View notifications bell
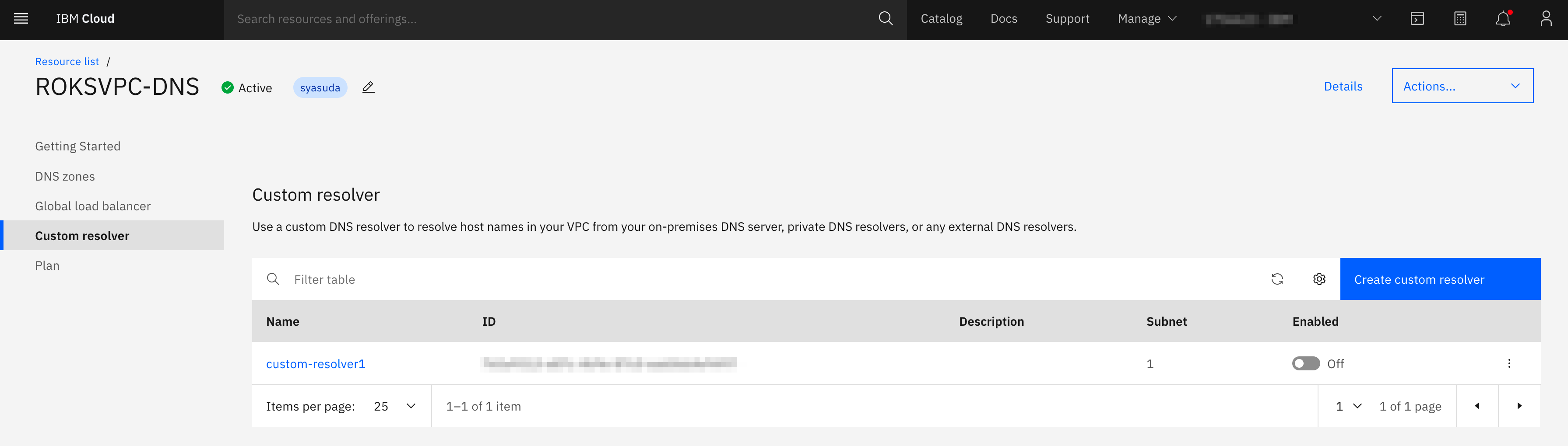 click(x=1502, y=19)
